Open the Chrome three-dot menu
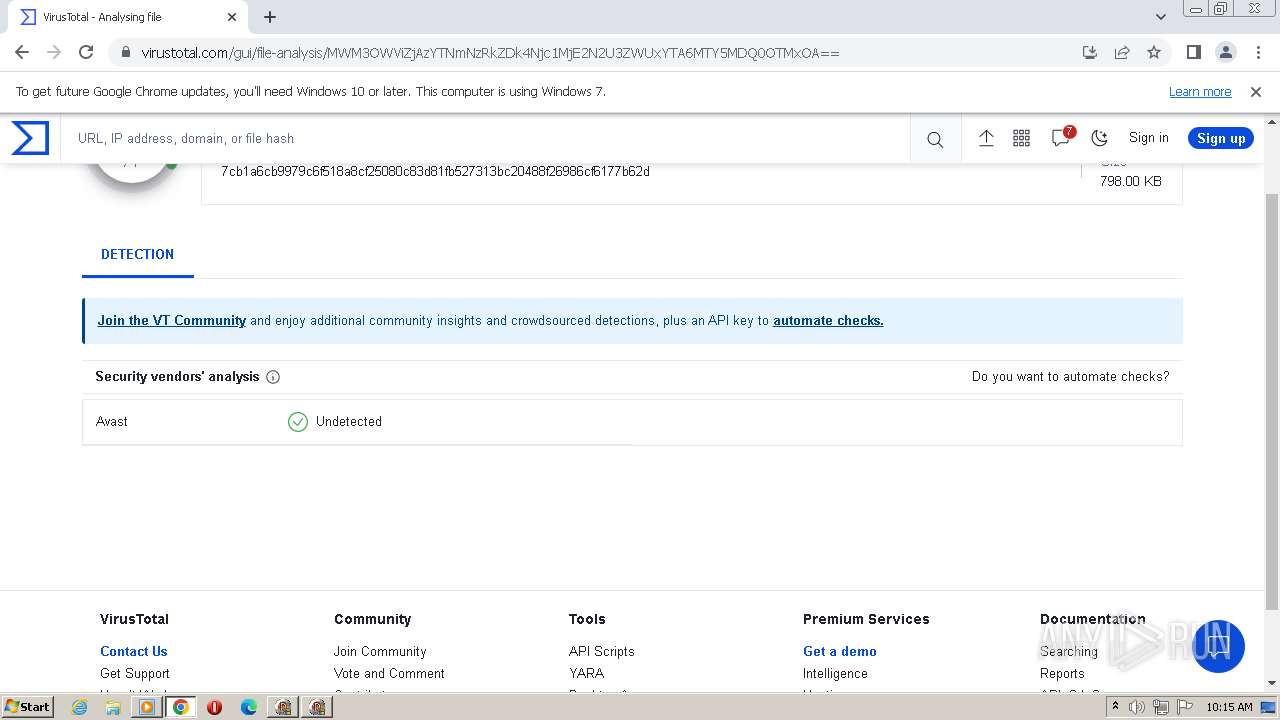 point(1257,52)
